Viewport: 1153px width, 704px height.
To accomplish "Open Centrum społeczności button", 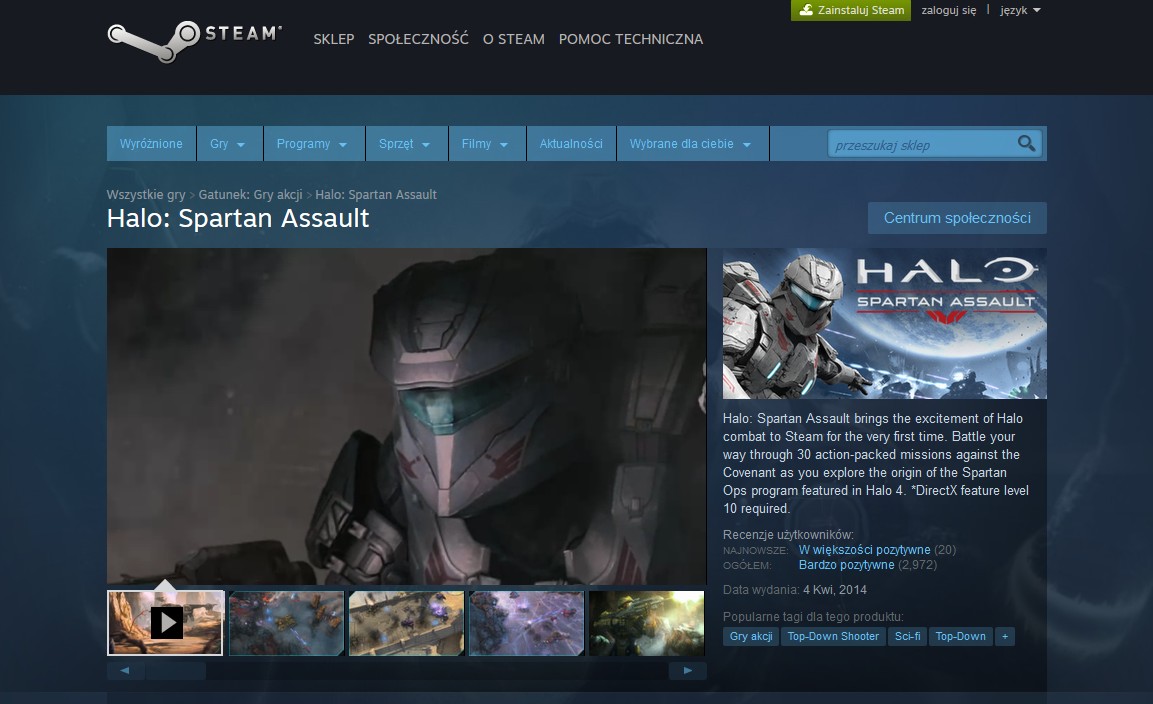I will tap(957, 218).
